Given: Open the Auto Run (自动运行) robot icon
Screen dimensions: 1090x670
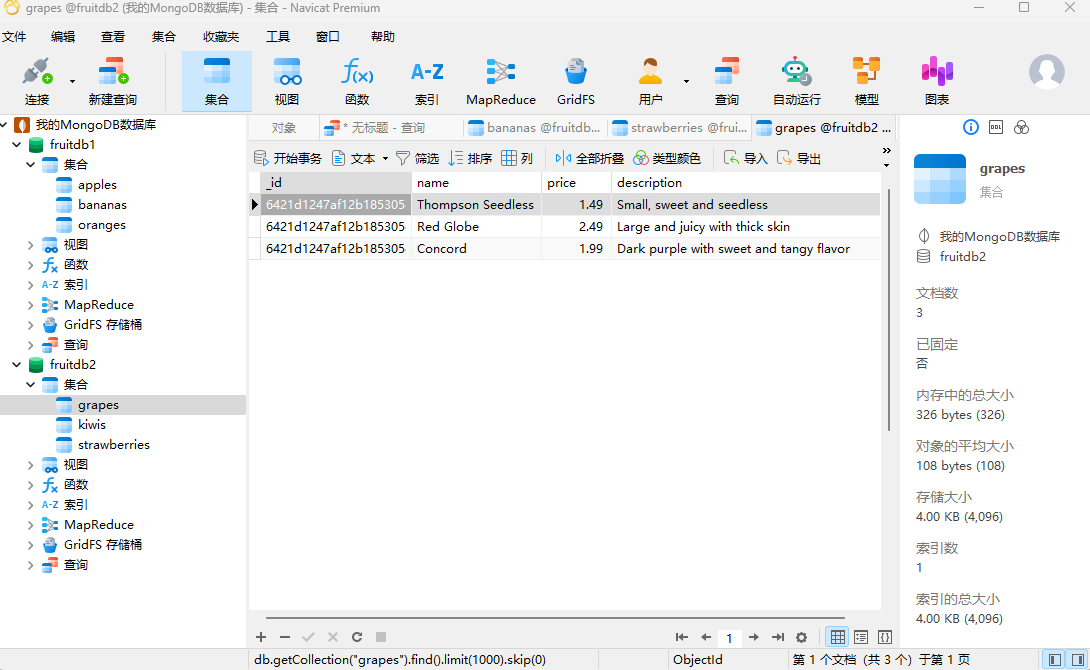Looking at the screenshot, I should pyautogui.click(x=796, y=73).
